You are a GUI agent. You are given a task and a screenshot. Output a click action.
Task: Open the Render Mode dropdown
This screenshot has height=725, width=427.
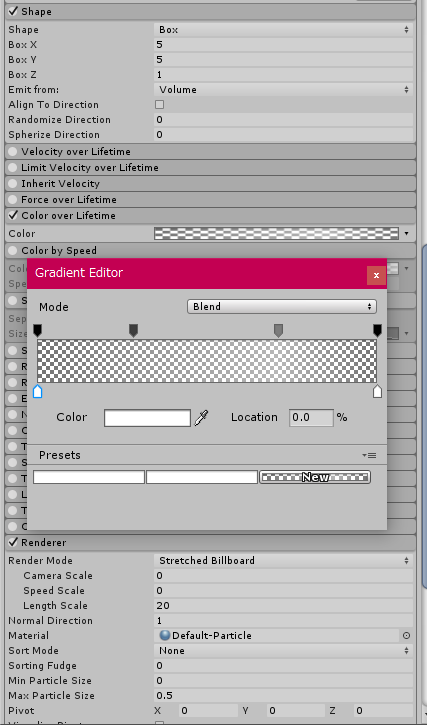283,560
